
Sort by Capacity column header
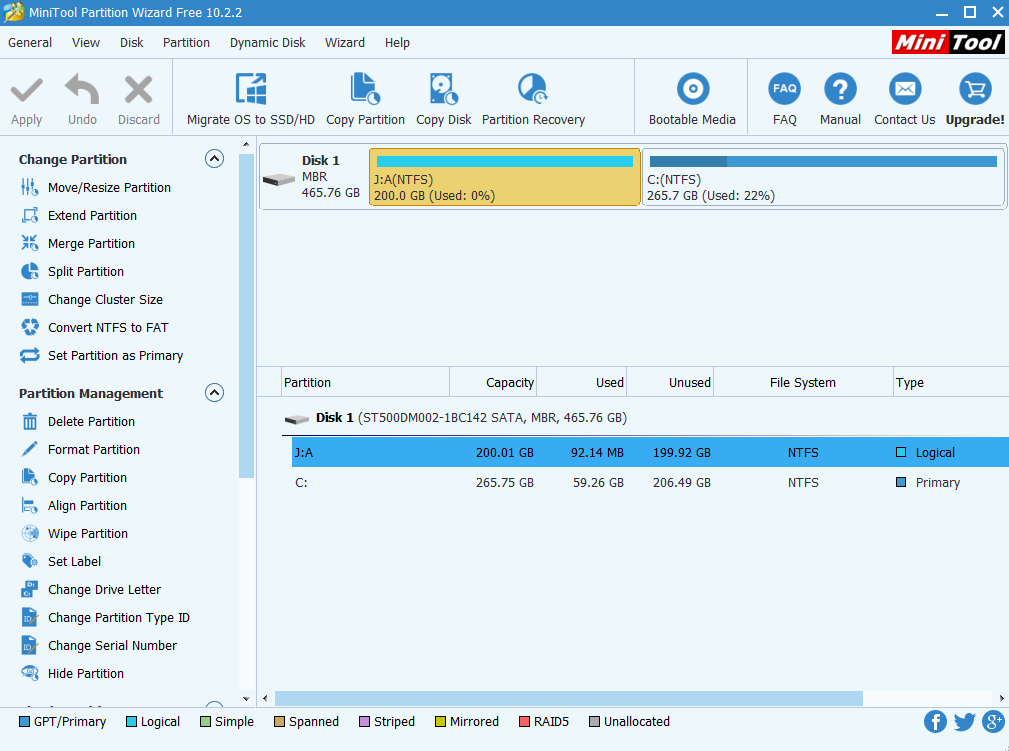493,382
